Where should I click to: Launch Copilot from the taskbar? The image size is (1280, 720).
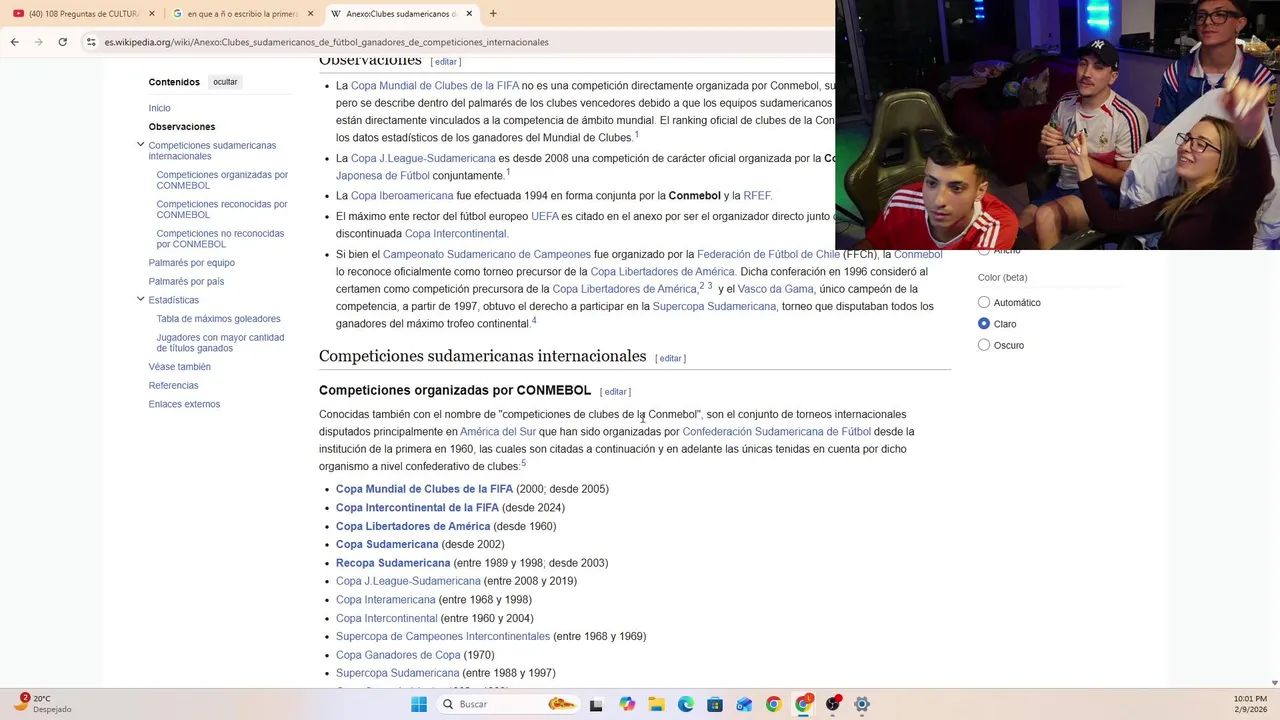pyautogui.click(x=627, y=704)
